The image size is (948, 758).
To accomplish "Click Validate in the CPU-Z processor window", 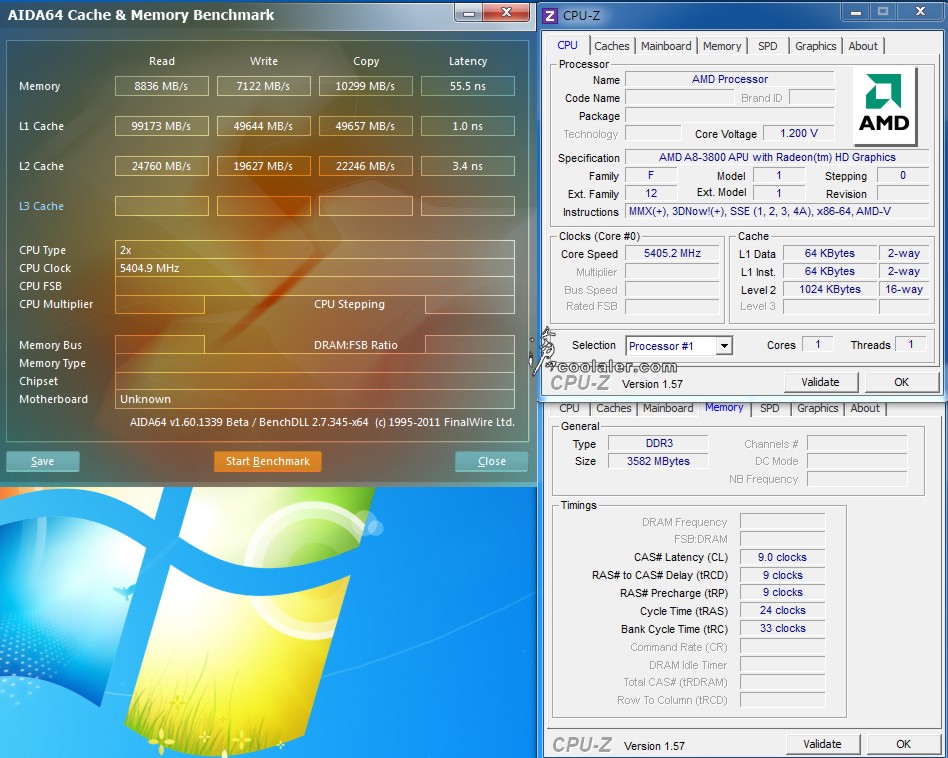I will [820, 382].
